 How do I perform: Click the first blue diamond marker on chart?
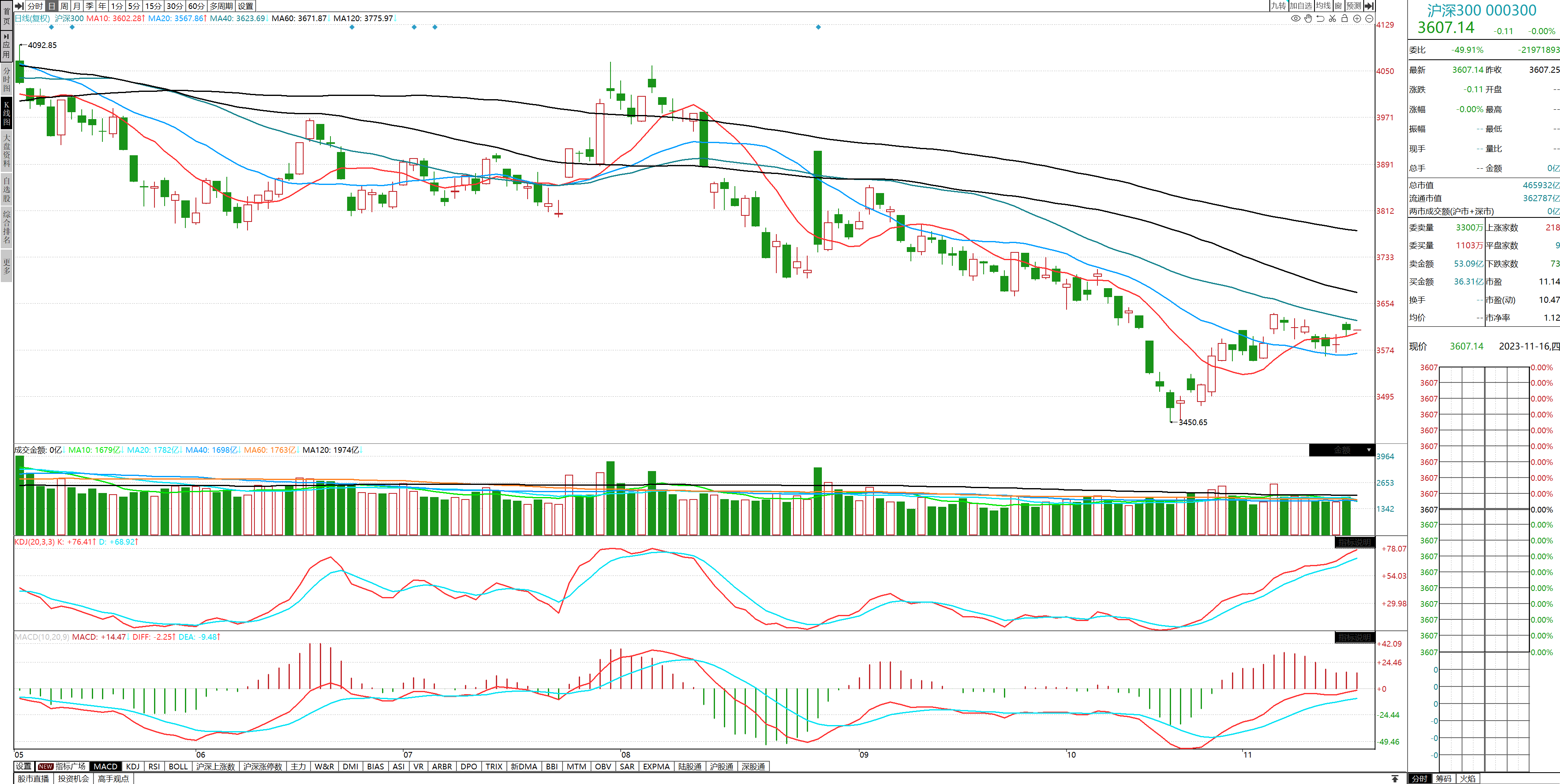point(52,27)
